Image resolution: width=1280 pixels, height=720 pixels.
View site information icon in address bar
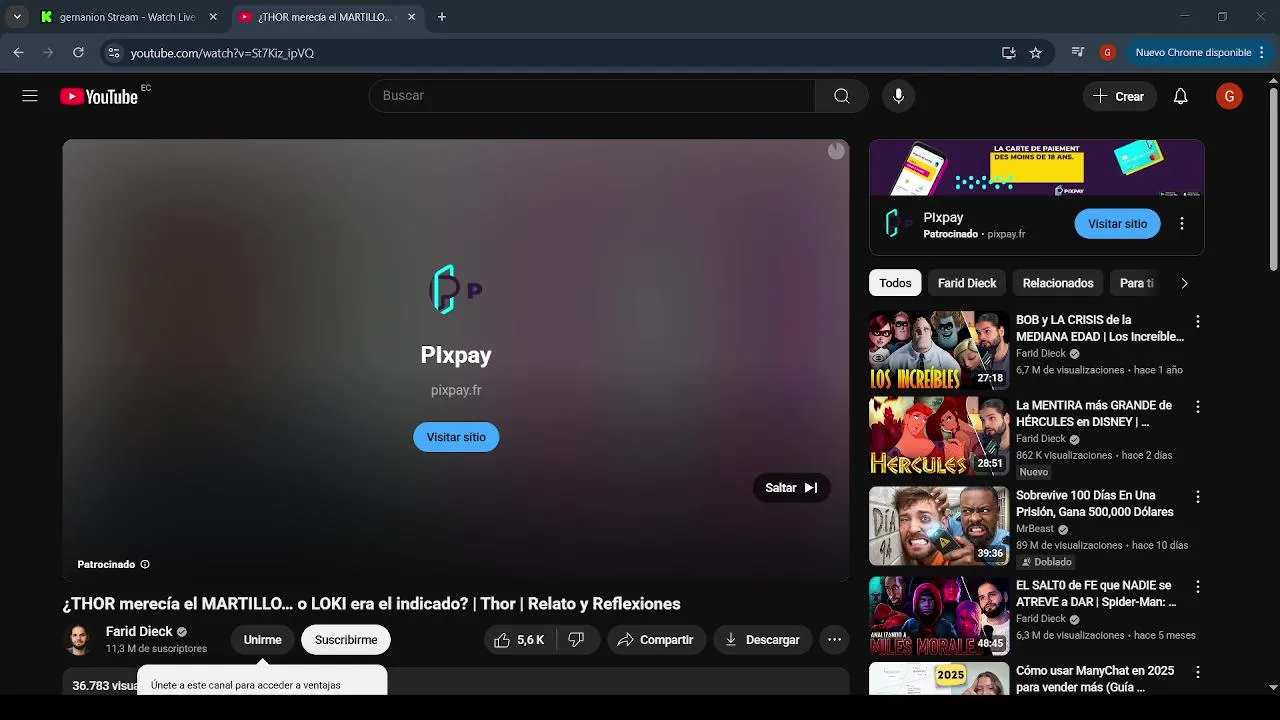pos(113,53)
